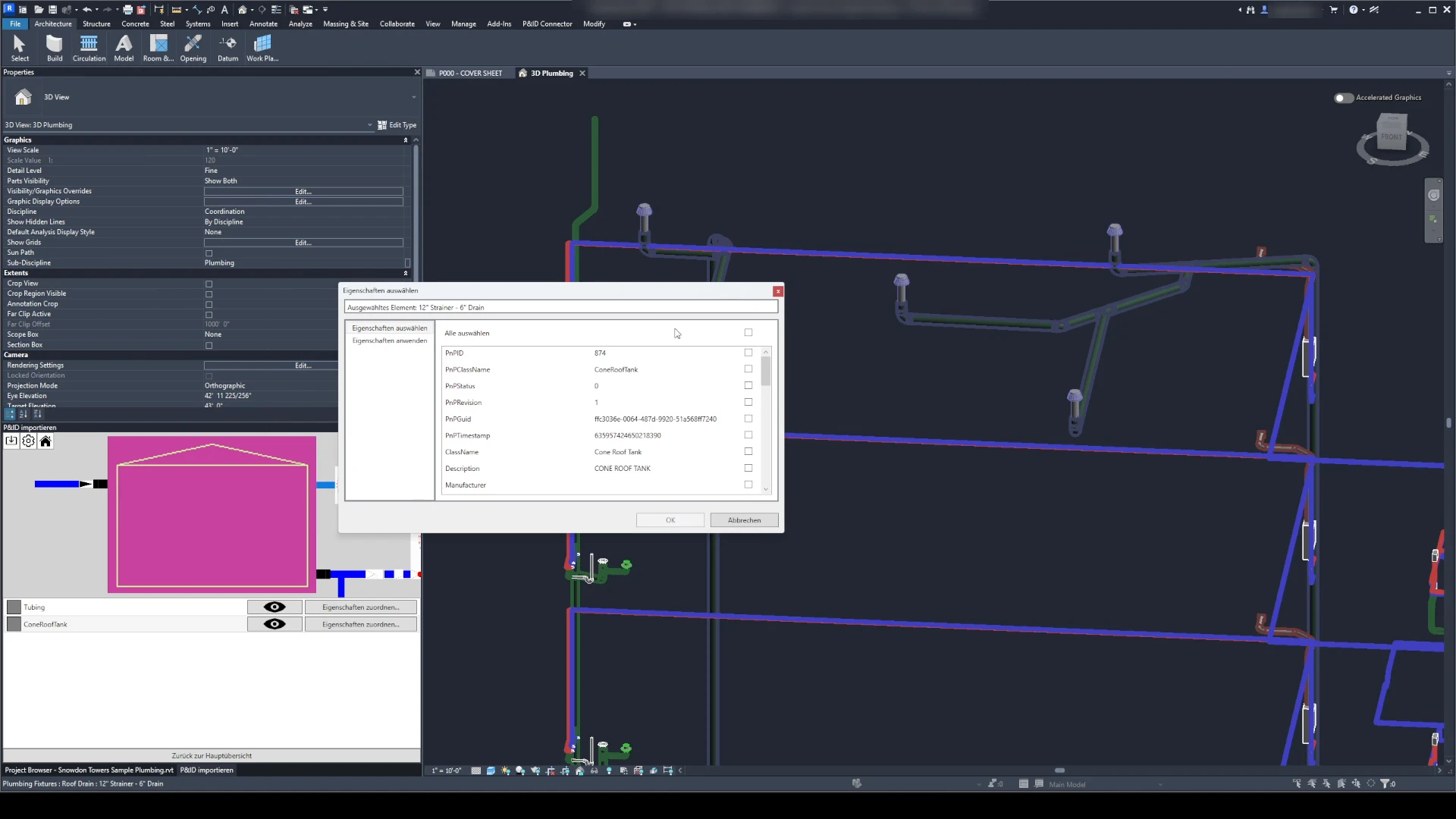Print from the quick access toolbar

(127, 10)
